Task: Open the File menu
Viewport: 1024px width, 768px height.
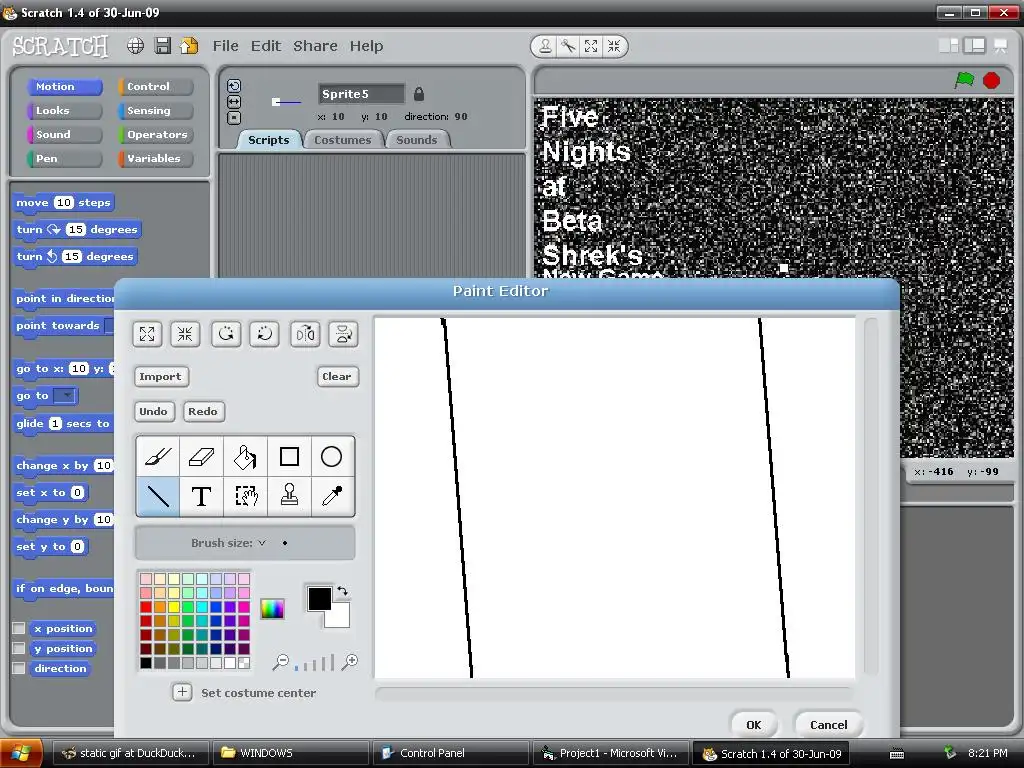Action: [x=225, y=46]
